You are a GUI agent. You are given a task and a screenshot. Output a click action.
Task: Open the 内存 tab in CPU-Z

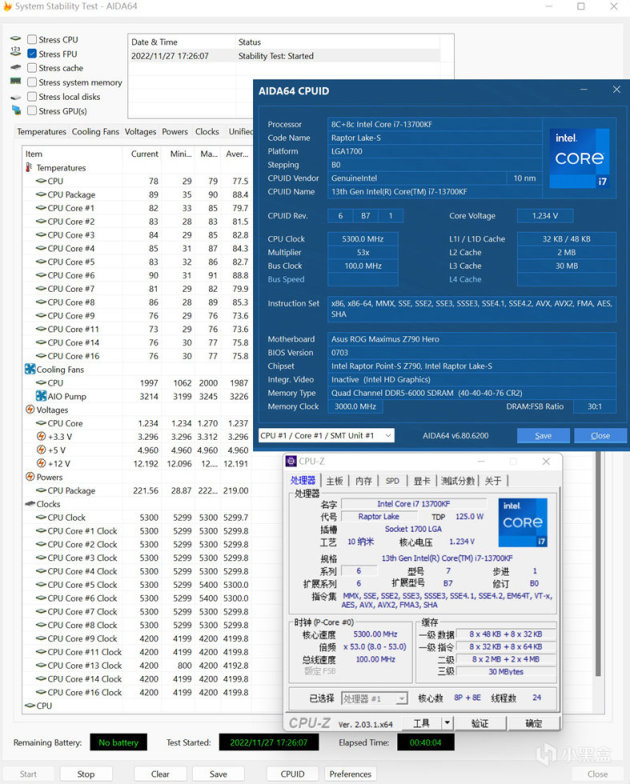pos(363,481)
